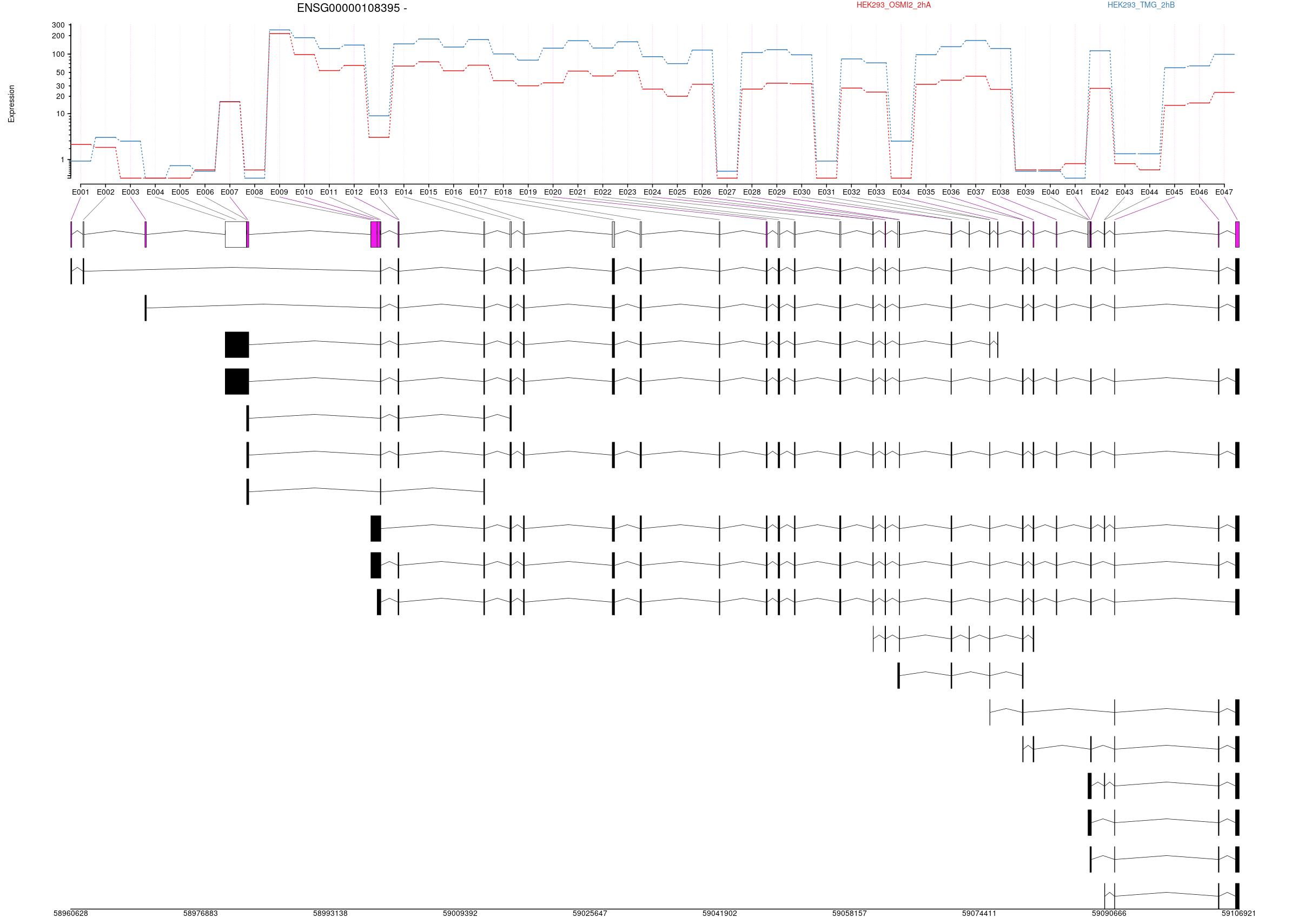This screenshot has height=924, width=1298.
Task: Click exon label E023
Action: [627, 192]
